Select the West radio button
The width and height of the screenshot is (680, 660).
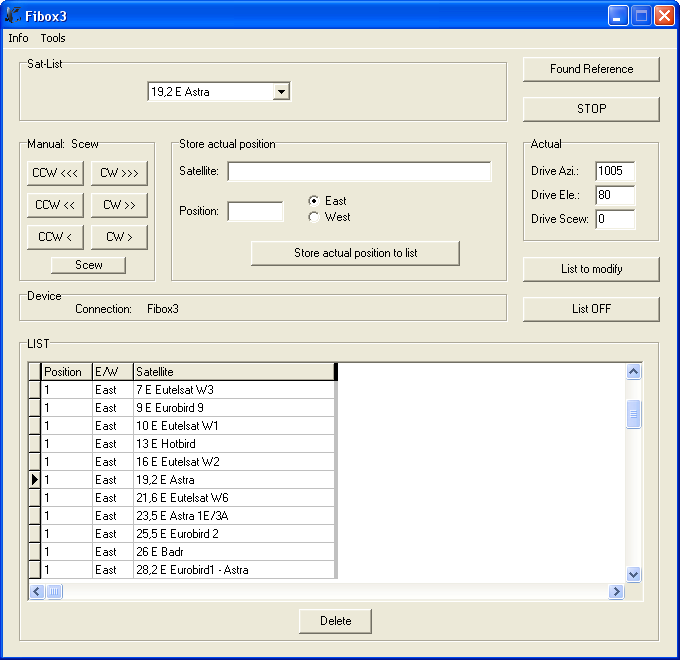coord(314,217)
